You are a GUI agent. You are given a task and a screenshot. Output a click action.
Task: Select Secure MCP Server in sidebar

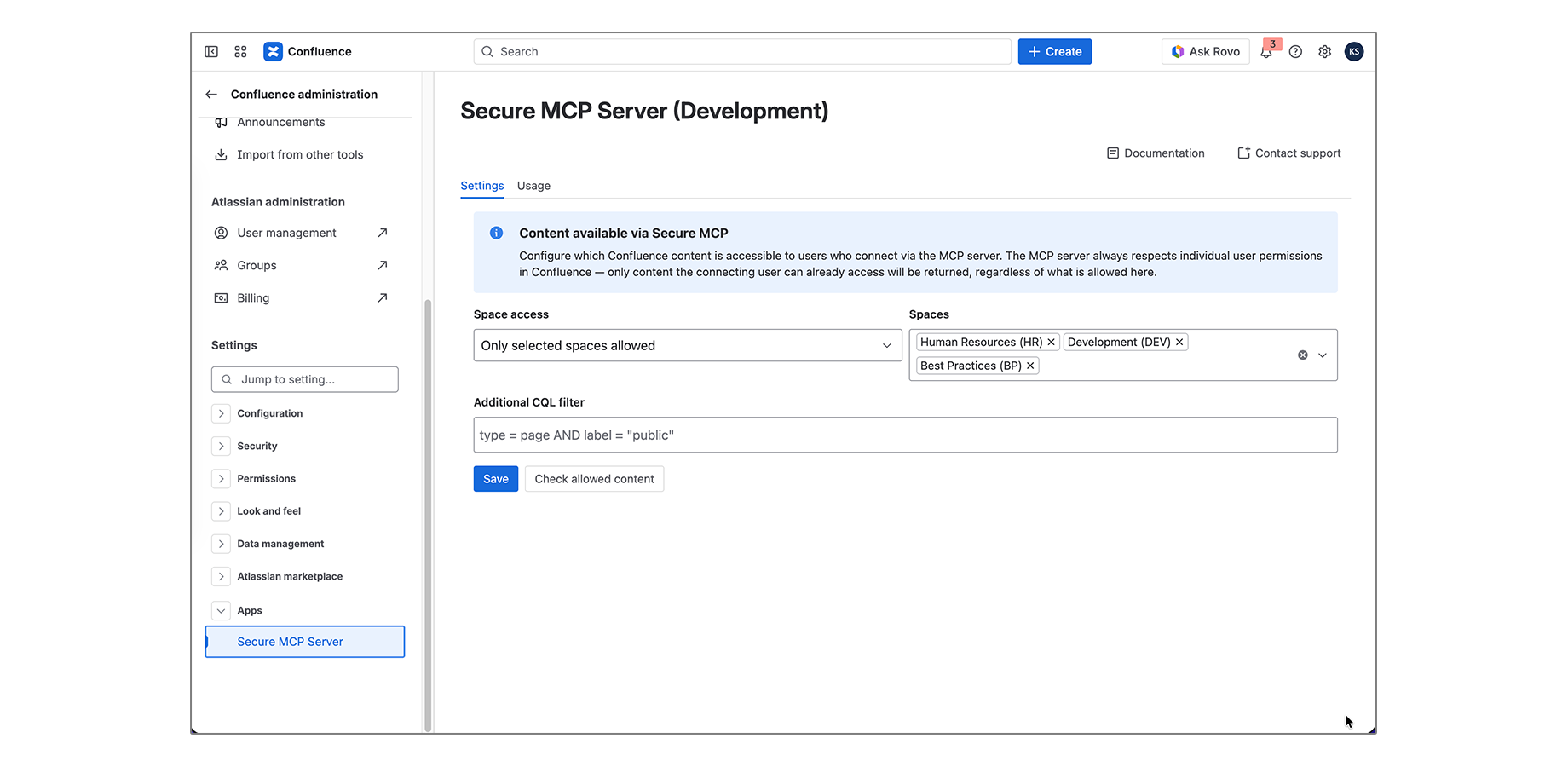305,642
